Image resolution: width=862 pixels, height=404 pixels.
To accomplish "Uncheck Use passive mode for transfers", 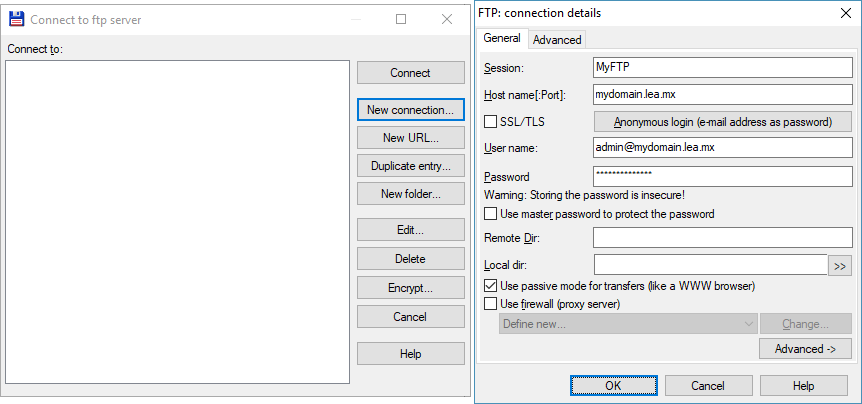I will click(x=490, y=286).
